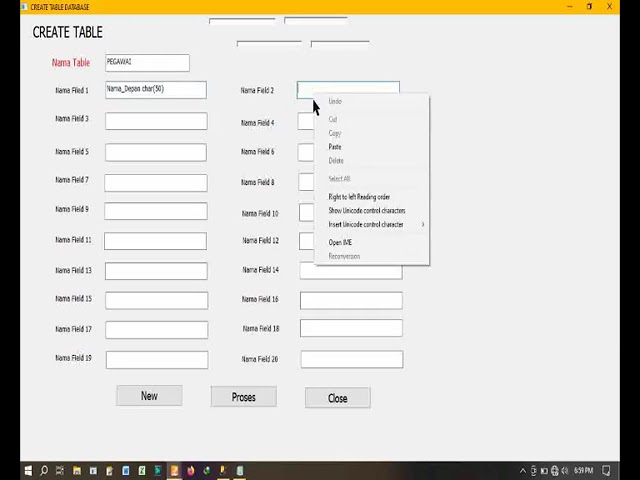Open the Word icon in taskbar
Screen dimensions: 640x480
coord(126,471)
